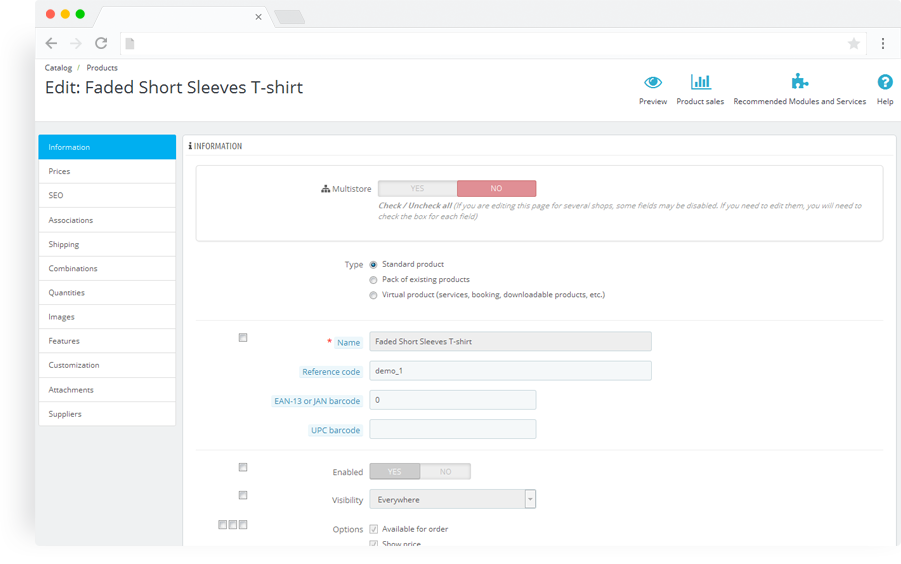This screenshot has width=901, height=564.
Task: Select the Virtual product radio button
Action: [x=374, y=295]
